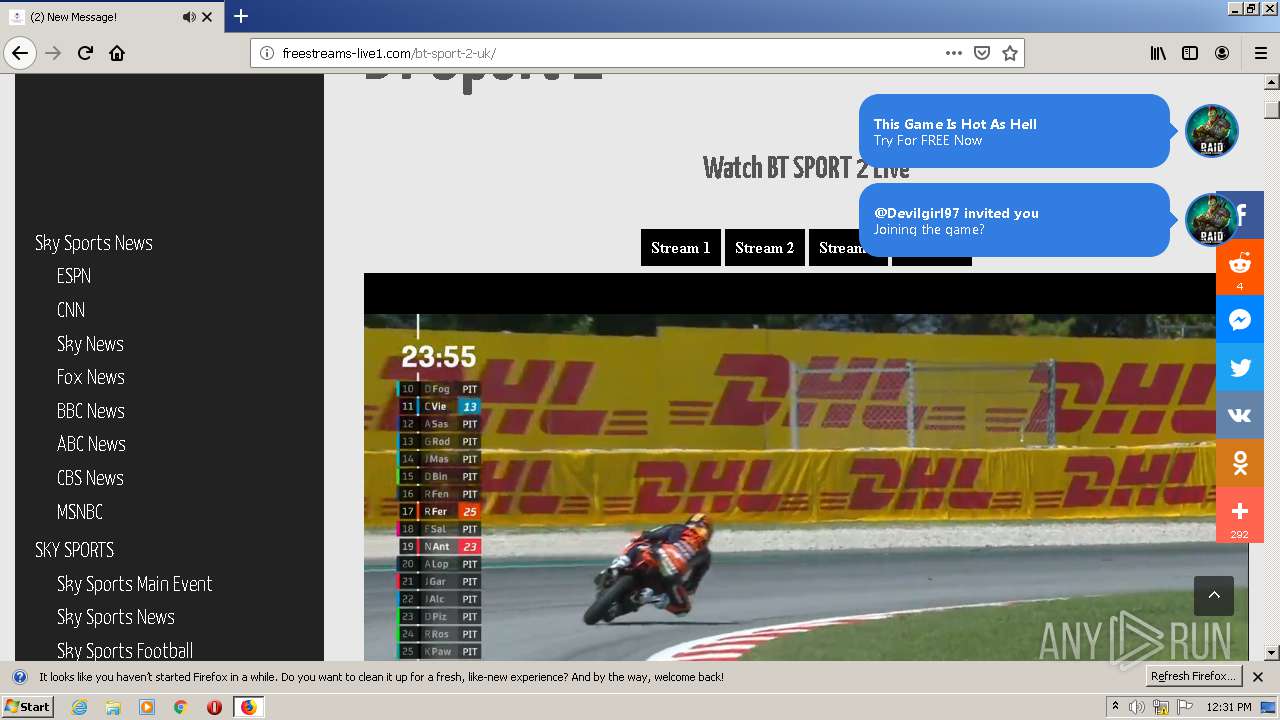
Task: Toggle the Firefox sidebar
Action: (x=1190, y=53)
